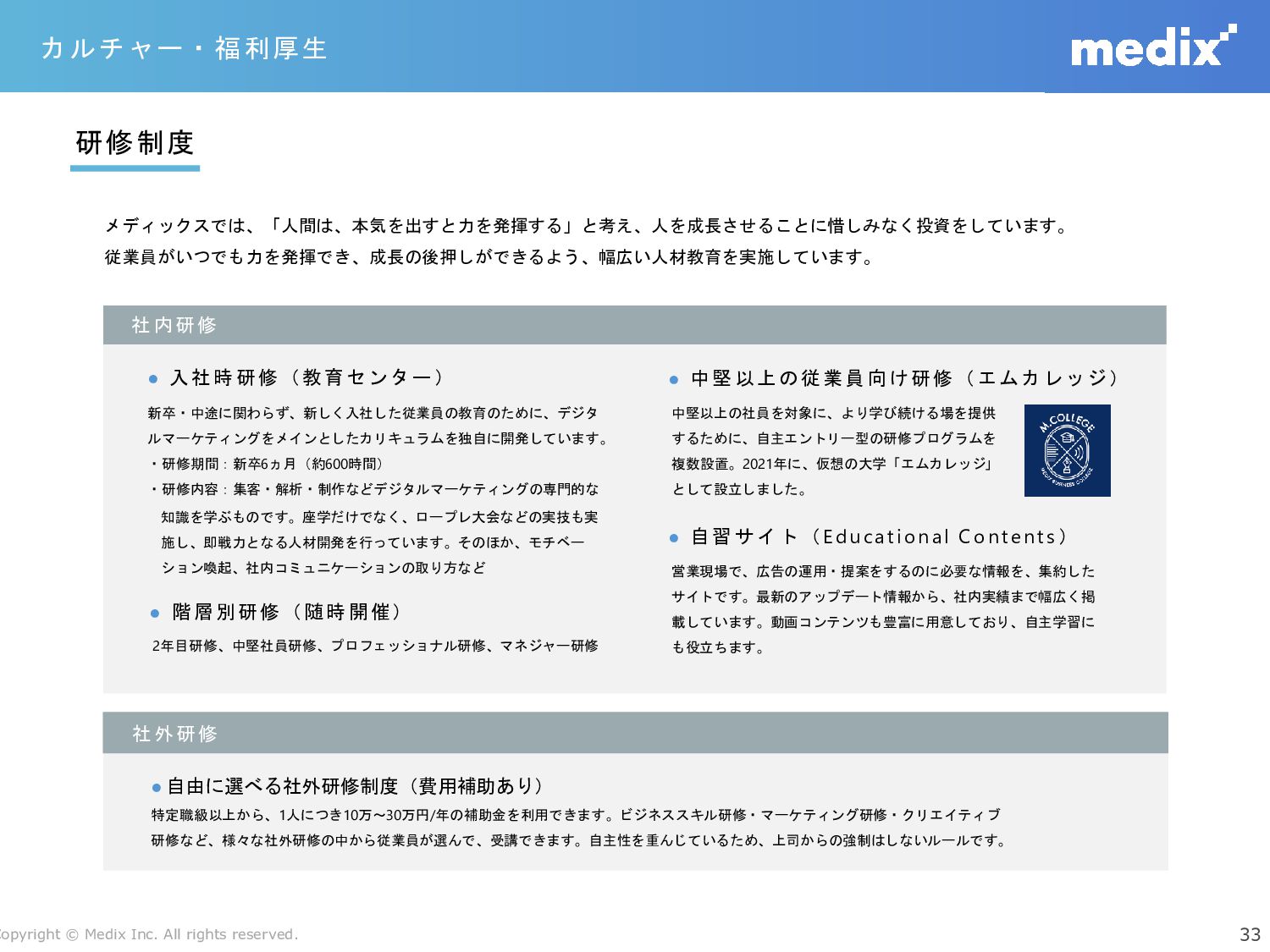Click the medix logo in header
Viewport: 1270px width, 952px height.
coord(1153,46)
